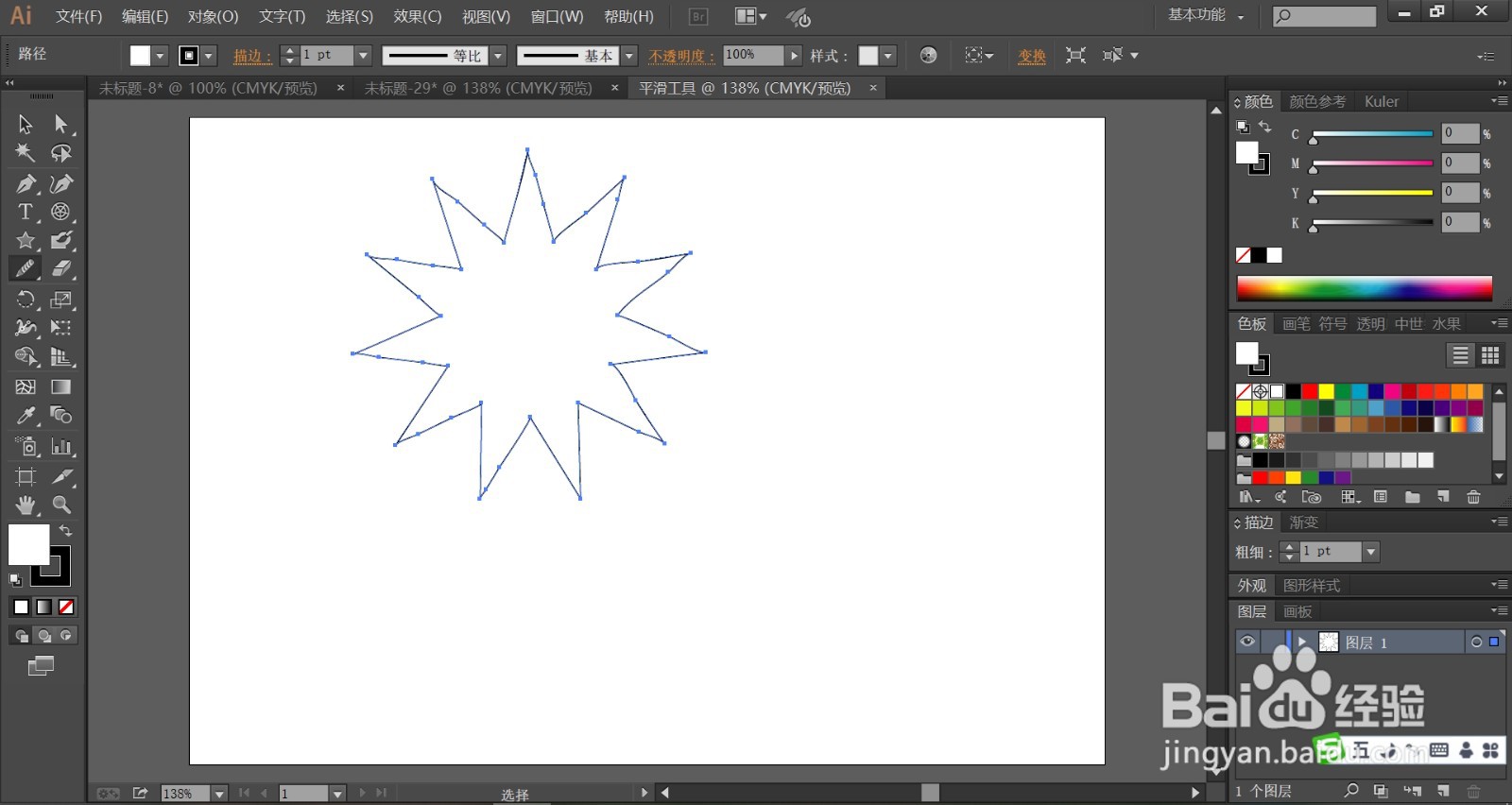Set paint mode to Gradient
This screenshot has width=1512, height=805.
pos(43,607)
